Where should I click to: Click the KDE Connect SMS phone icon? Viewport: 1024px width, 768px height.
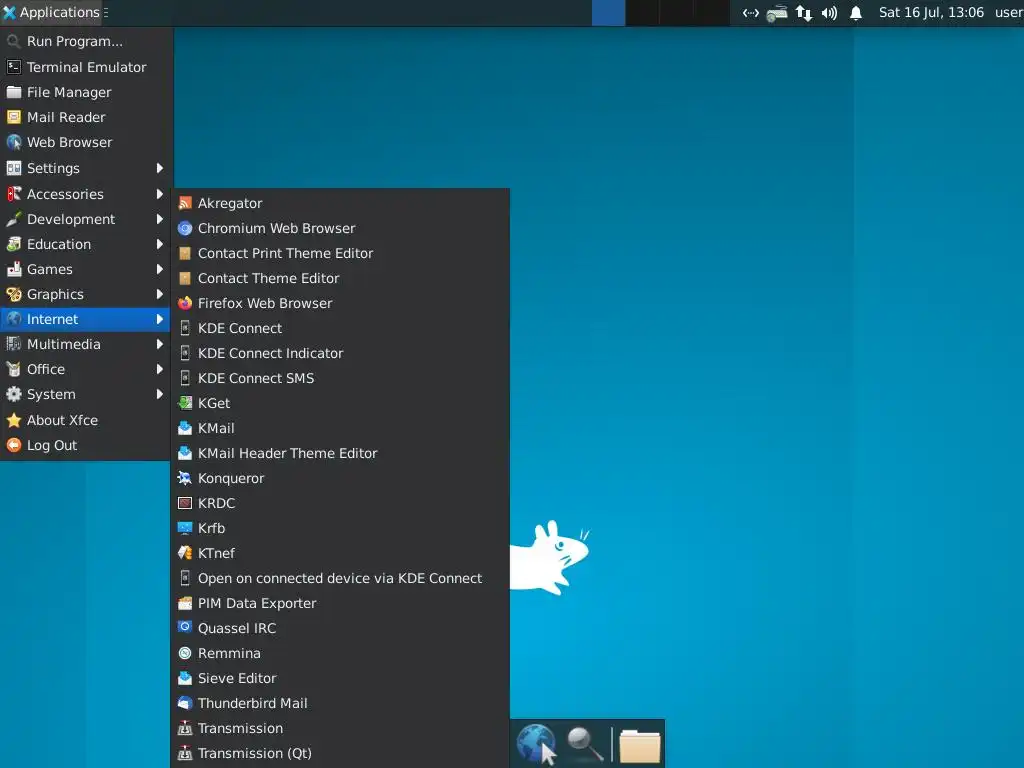click(x=185, y=379)
